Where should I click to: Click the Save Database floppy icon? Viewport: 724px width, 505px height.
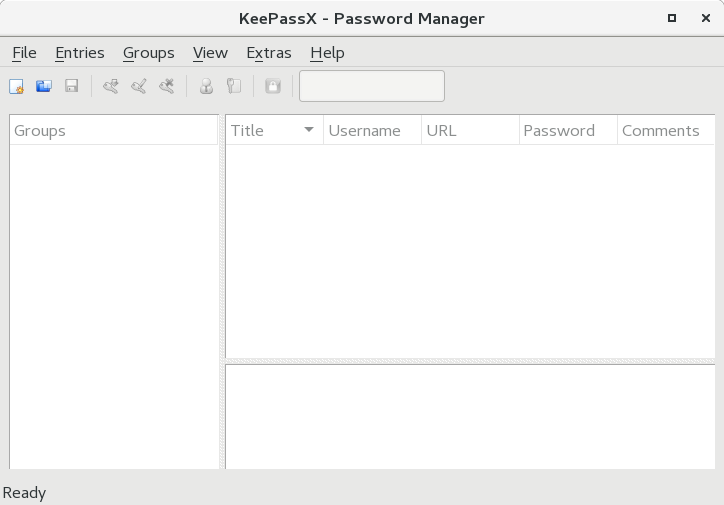pos(72,86)
